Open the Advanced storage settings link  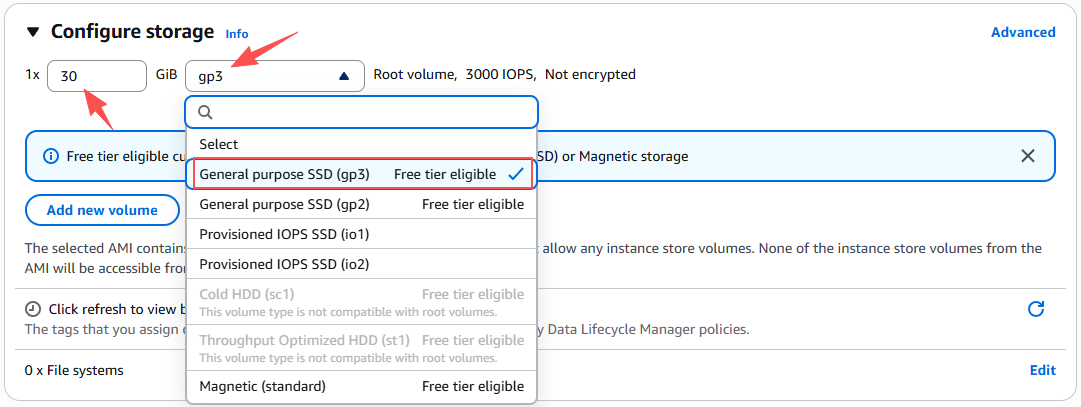coord(1022,32)
